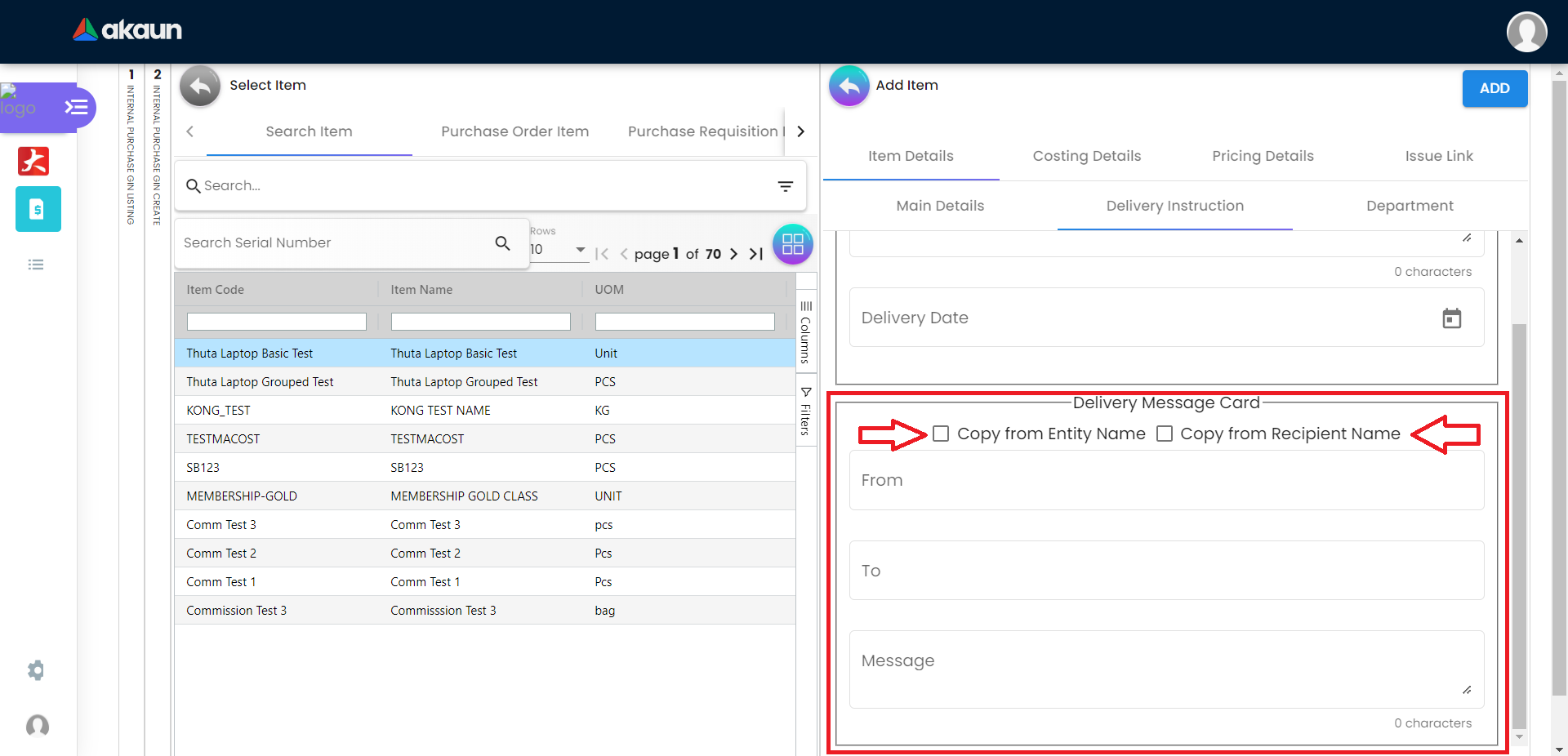Screen dimensions: 1568x756
Task: Click the serial number search magnifier icon
Action: (502, 243)
